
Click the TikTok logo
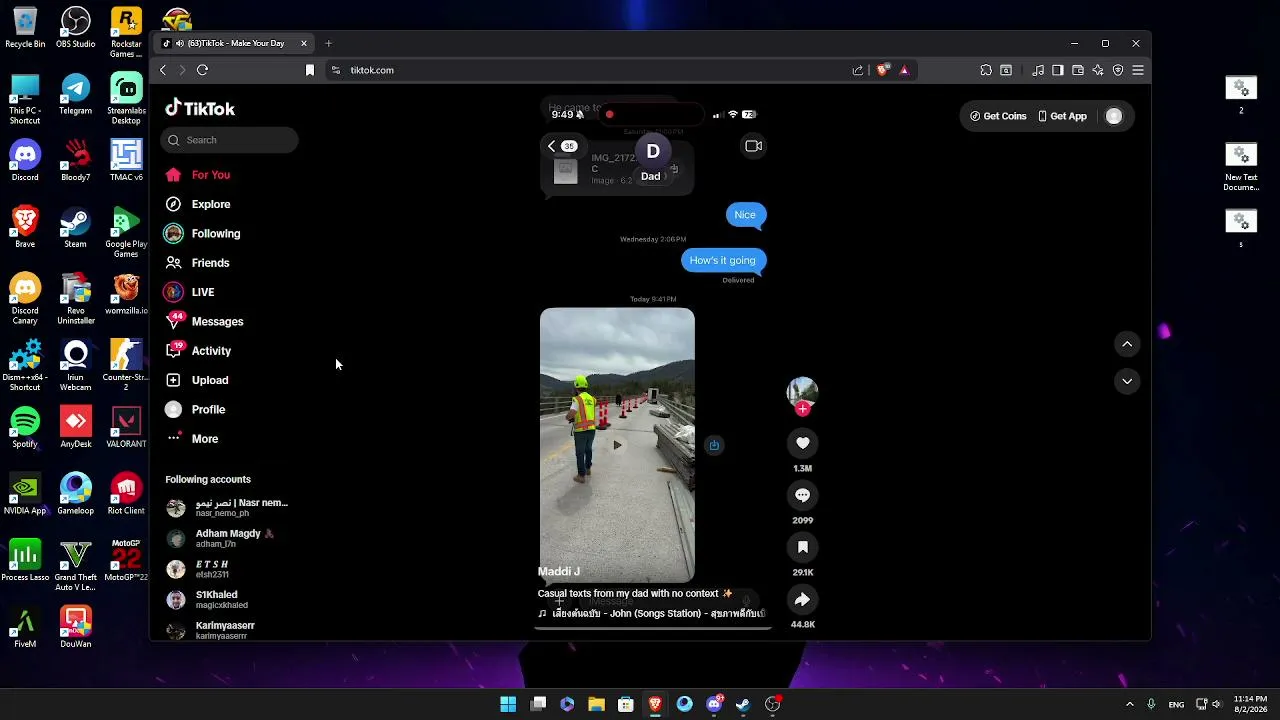click(x=200, y=108)
